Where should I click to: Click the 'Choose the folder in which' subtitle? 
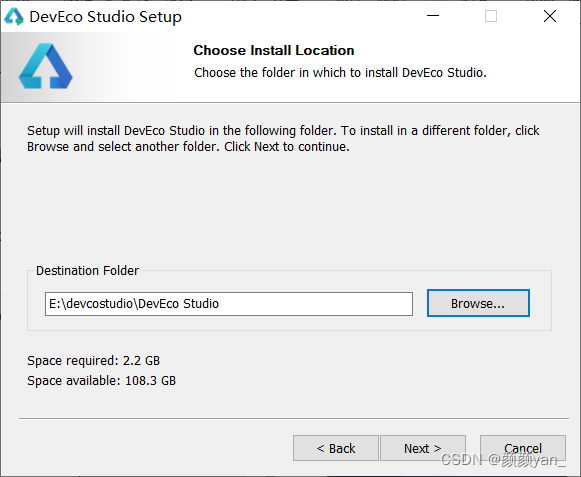click(340, 73)
